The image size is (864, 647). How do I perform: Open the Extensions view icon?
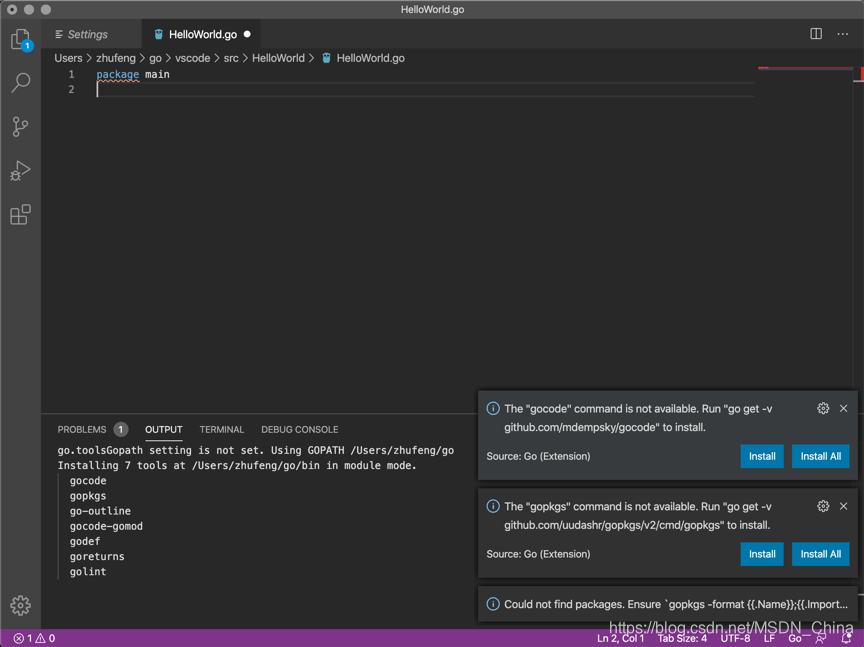[20, 214]
